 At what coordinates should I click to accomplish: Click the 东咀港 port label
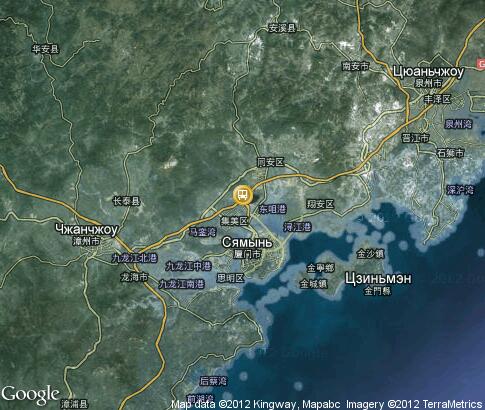[273, 209]
